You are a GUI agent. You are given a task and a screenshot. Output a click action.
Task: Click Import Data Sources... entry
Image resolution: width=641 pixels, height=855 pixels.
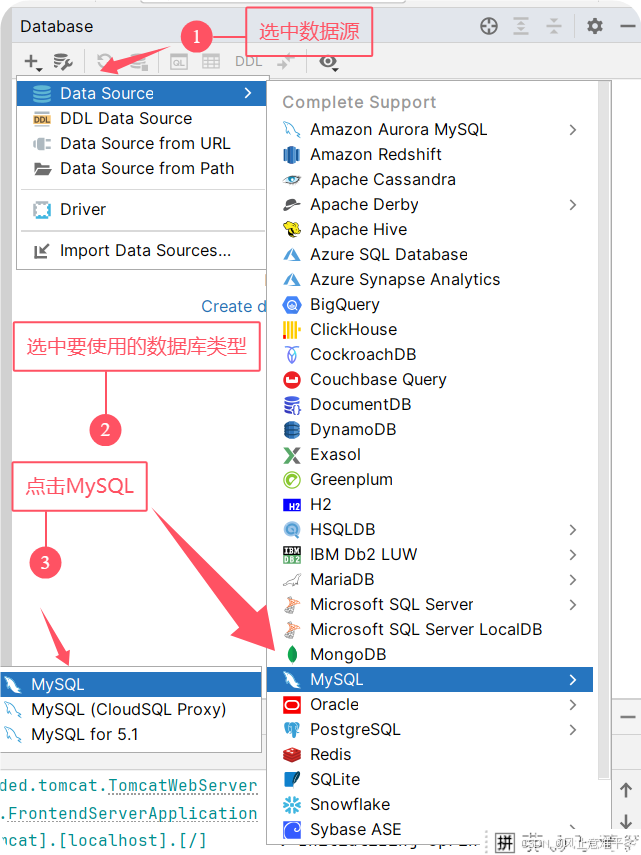(x=141, y=251)
